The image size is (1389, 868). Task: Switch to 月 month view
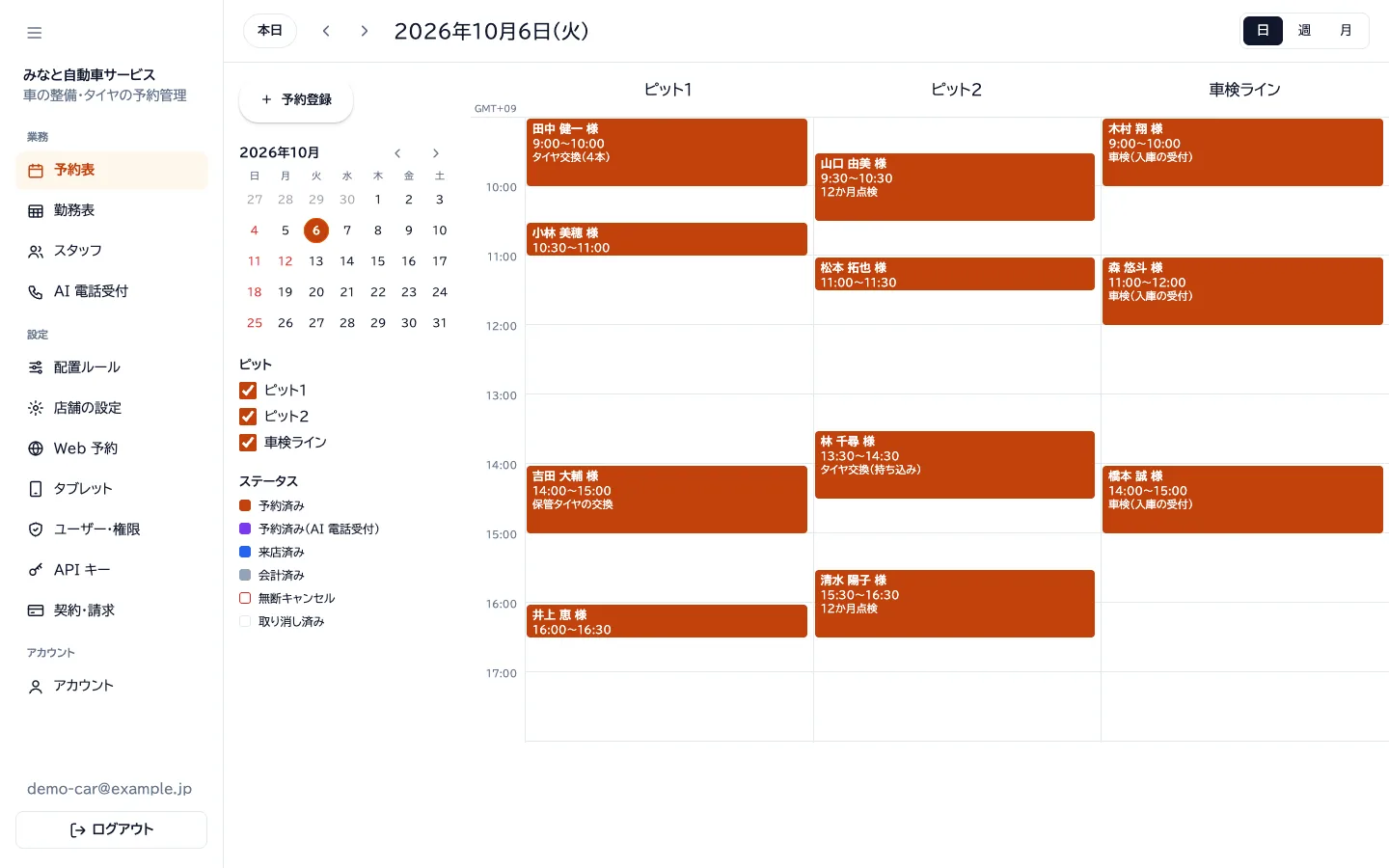pyautogui.click(x=1346, y=31)
